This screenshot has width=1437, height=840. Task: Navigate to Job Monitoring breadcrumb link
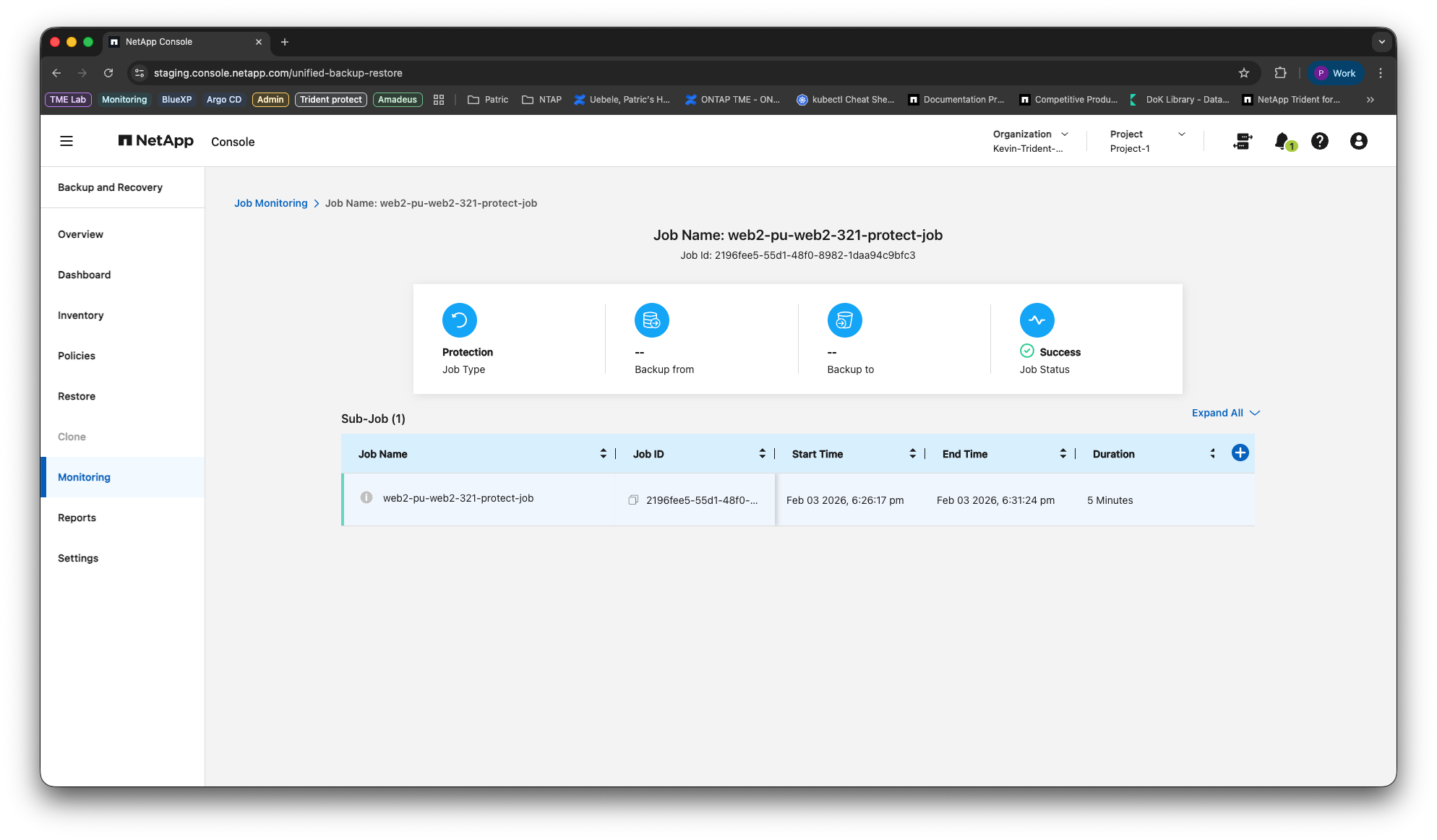270,203
